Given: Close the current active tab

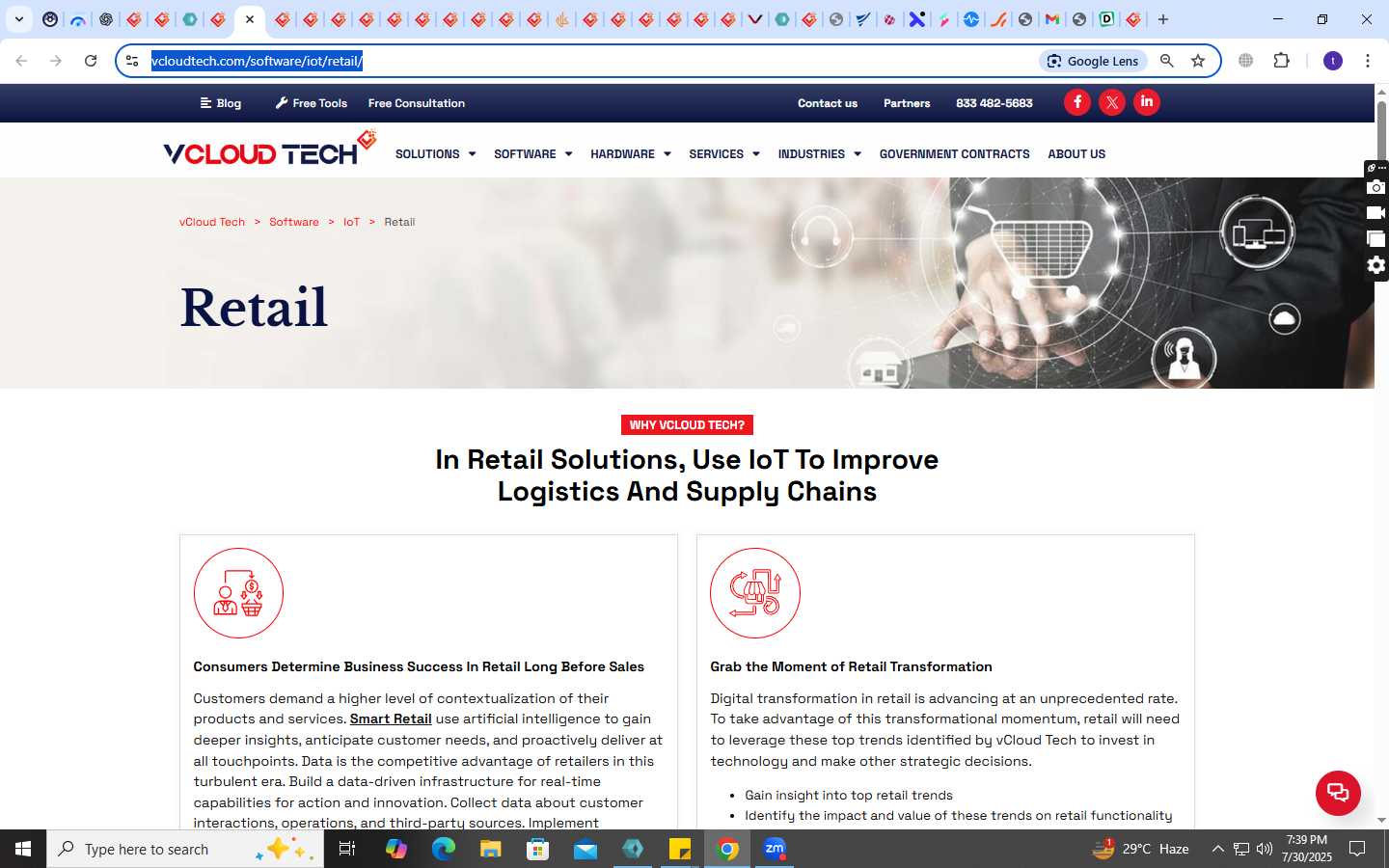Looking at the screenshot, I should 250,19.
